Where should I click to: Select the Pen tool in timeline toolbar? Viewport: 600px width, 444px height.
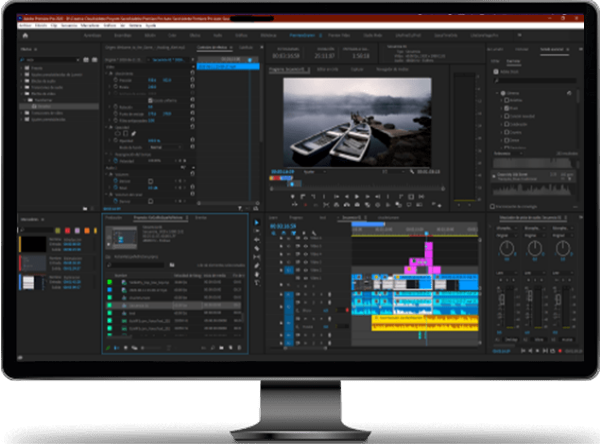[256, 265]
